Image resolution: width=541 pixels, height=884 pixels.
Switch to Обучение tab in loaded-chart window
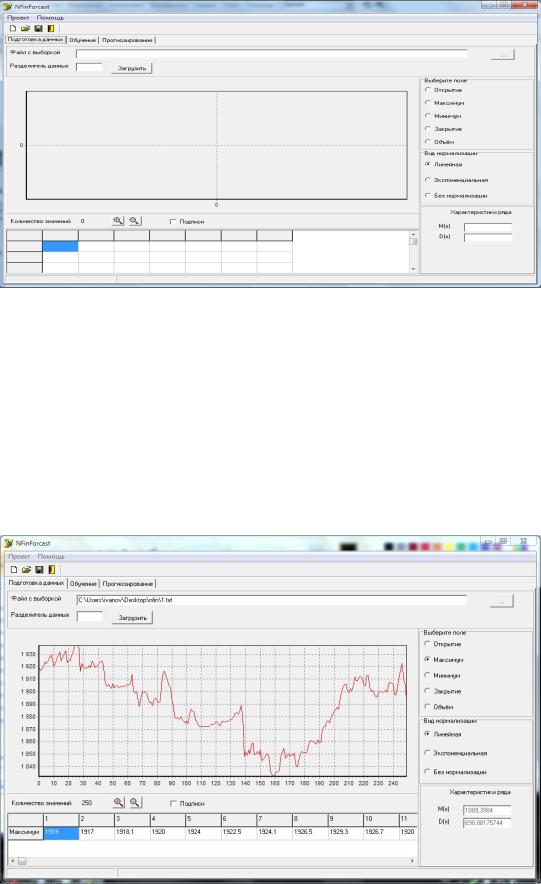(x=83, y=584)
